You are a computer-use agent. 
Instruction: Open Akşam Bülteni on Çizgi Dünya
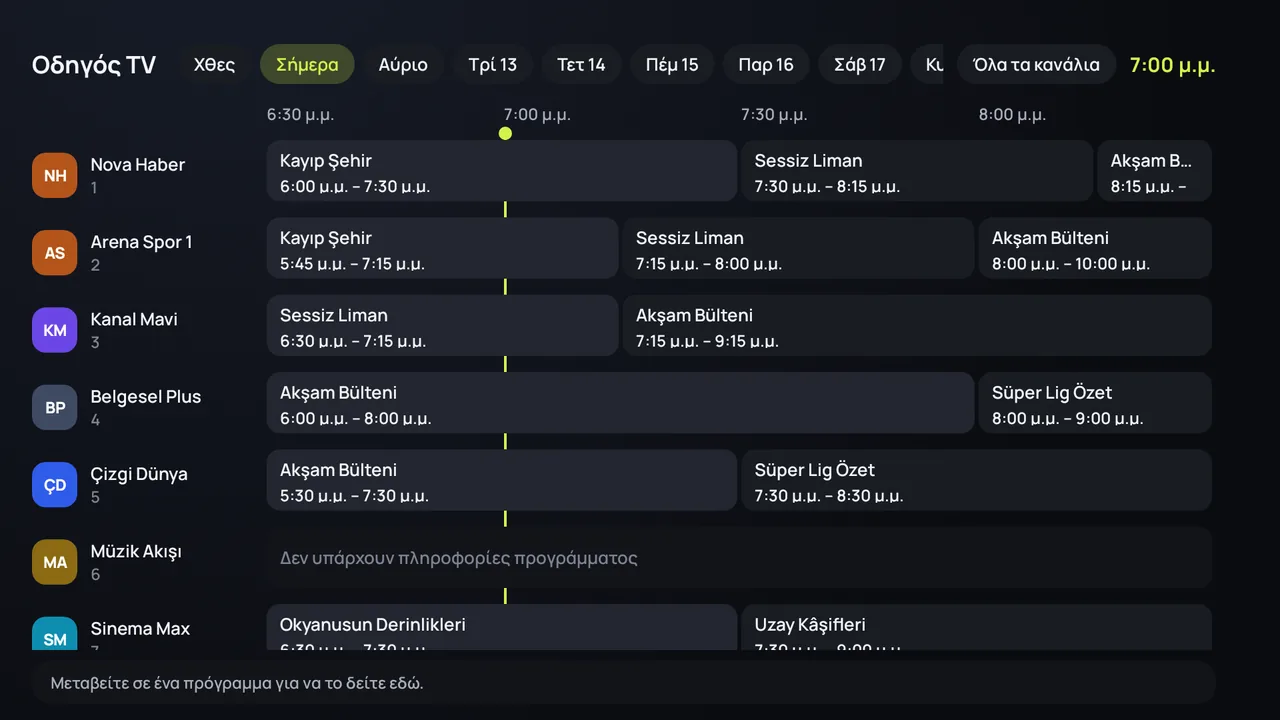[502, 480]
